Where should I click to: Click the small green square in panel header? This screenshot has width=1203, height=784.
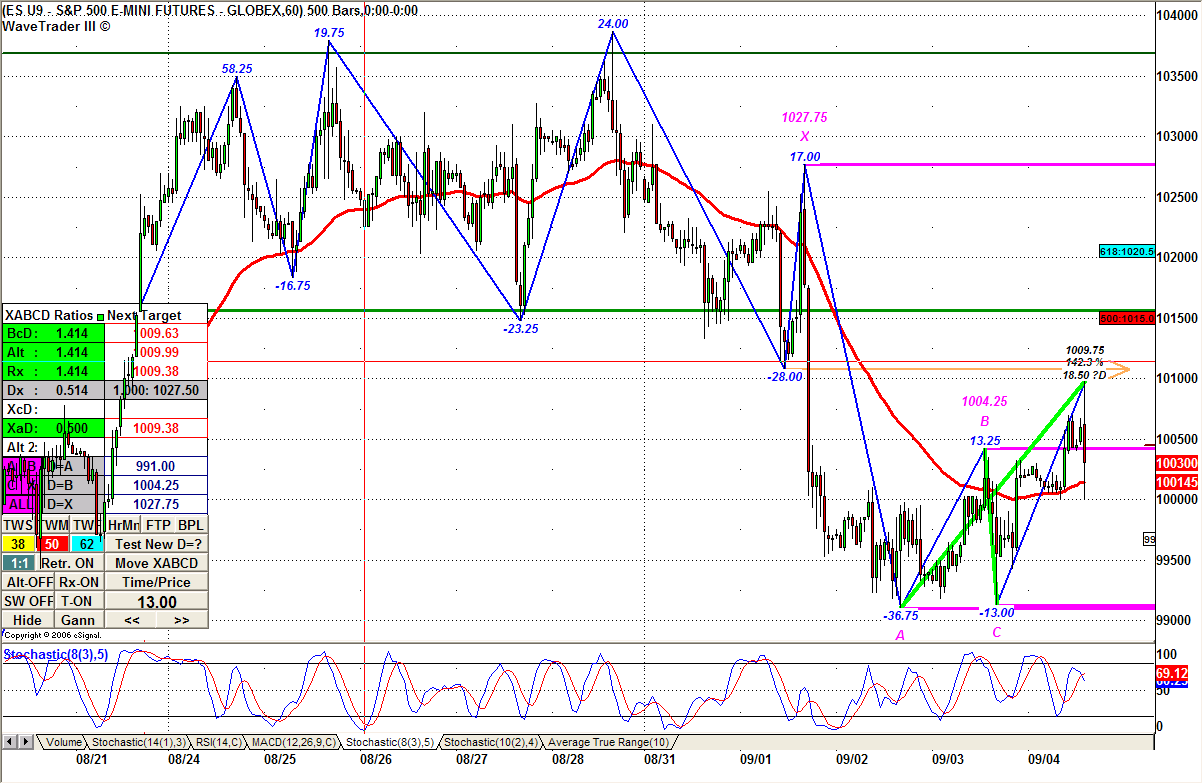click(100, 317)
